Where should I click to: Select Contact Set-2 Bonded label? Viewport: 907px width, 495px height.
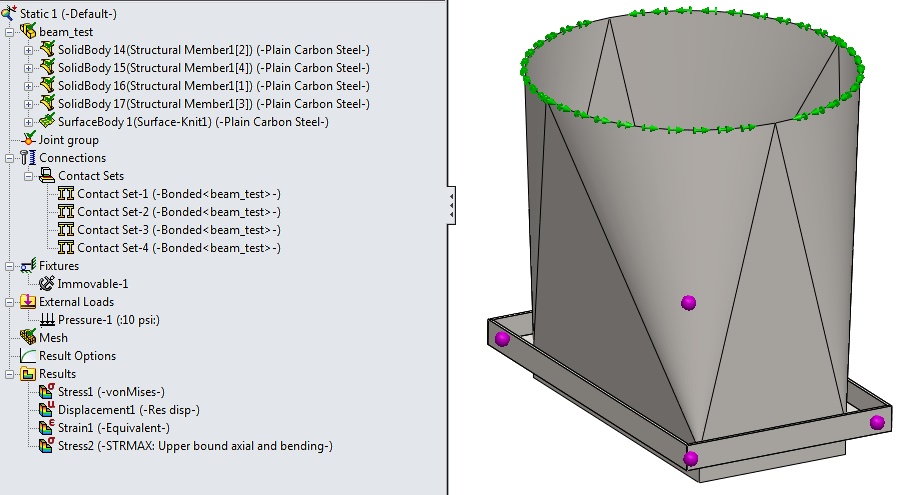[179, 212]
